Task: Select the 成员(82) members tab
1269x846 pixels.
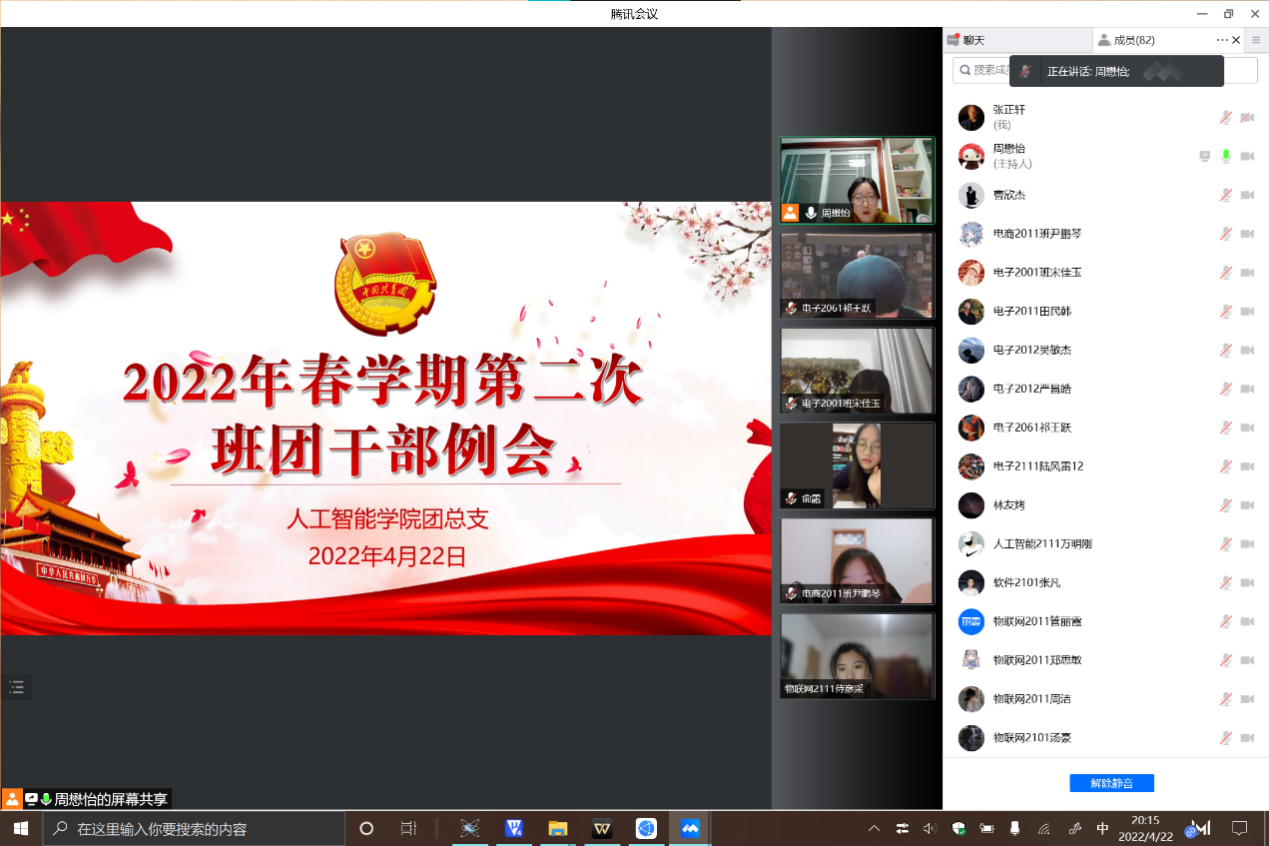Action: 1126,40
